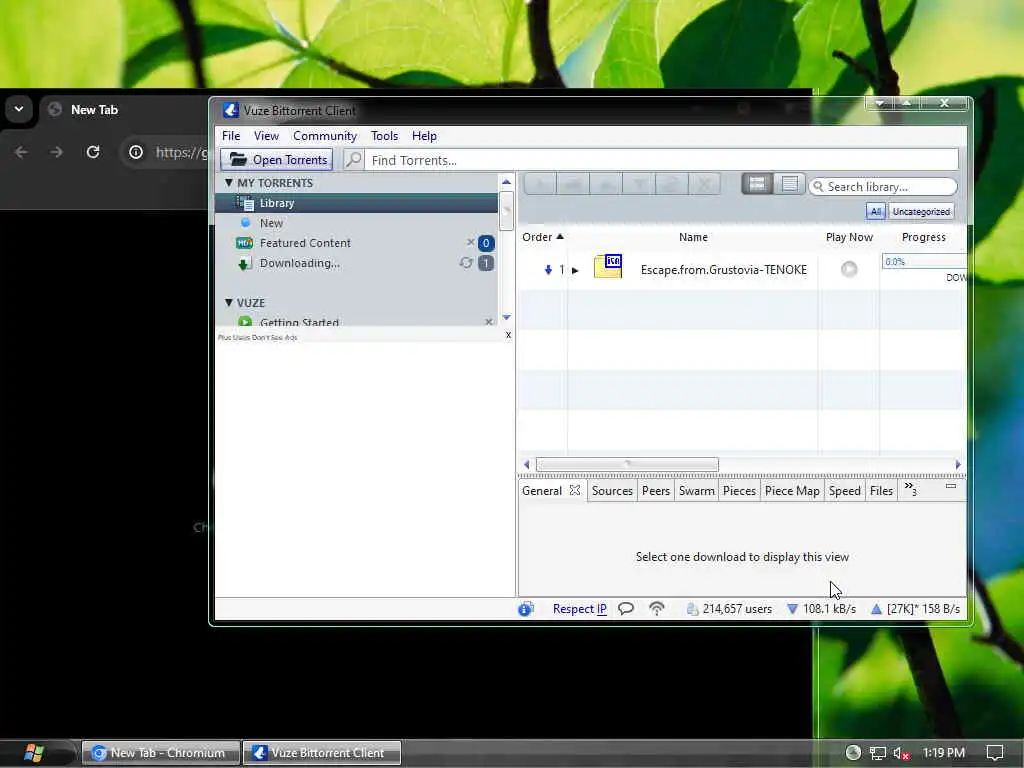Close the General tab with its x
Image resolution: width=1024 pixels, height=768 pixels.
tap(575, 490)
